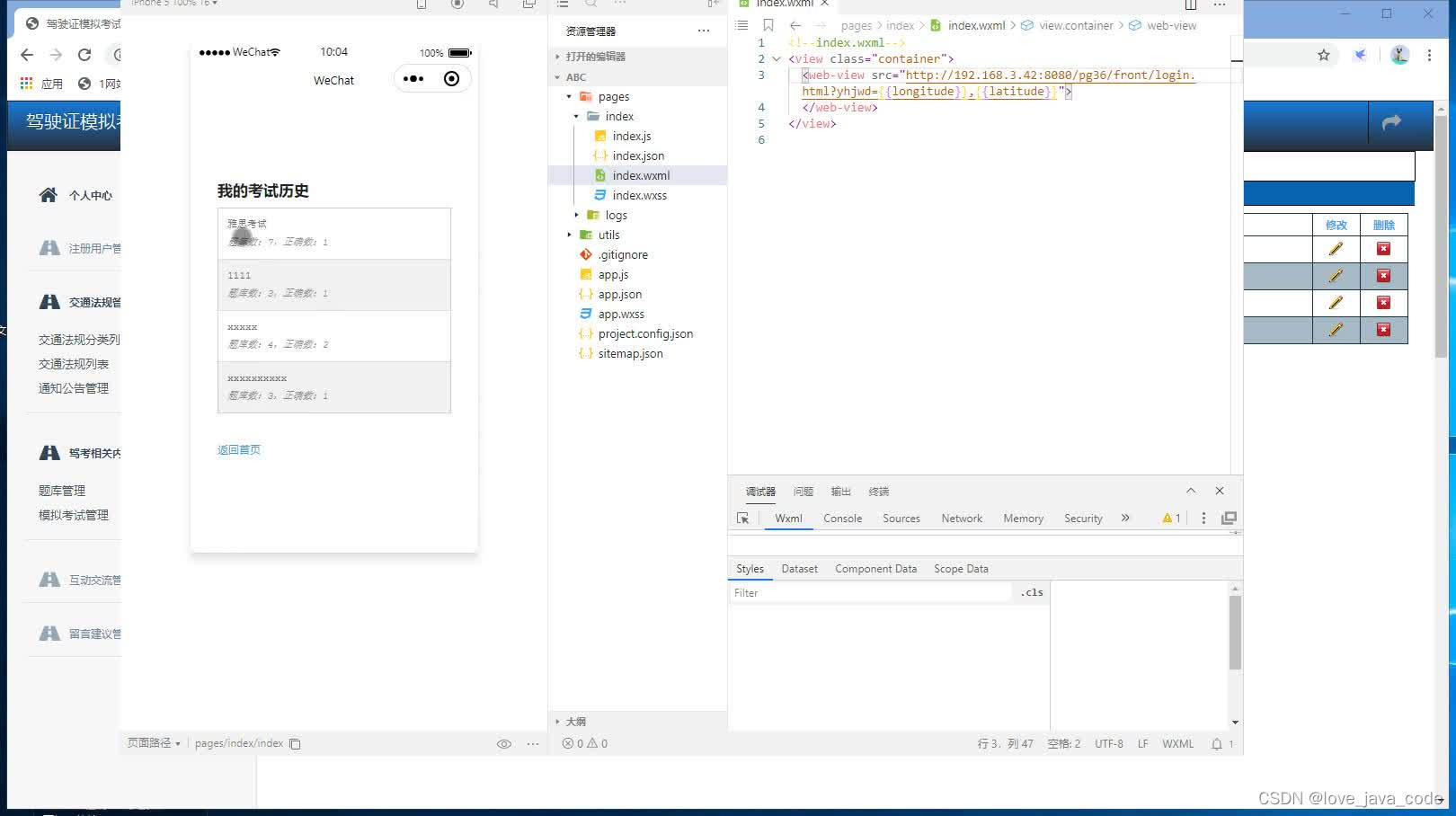The width and height of the screenshot is (1456, 816).
Task: Open the WeChat capsule menu (three dots)
Action: pos(413,79)
